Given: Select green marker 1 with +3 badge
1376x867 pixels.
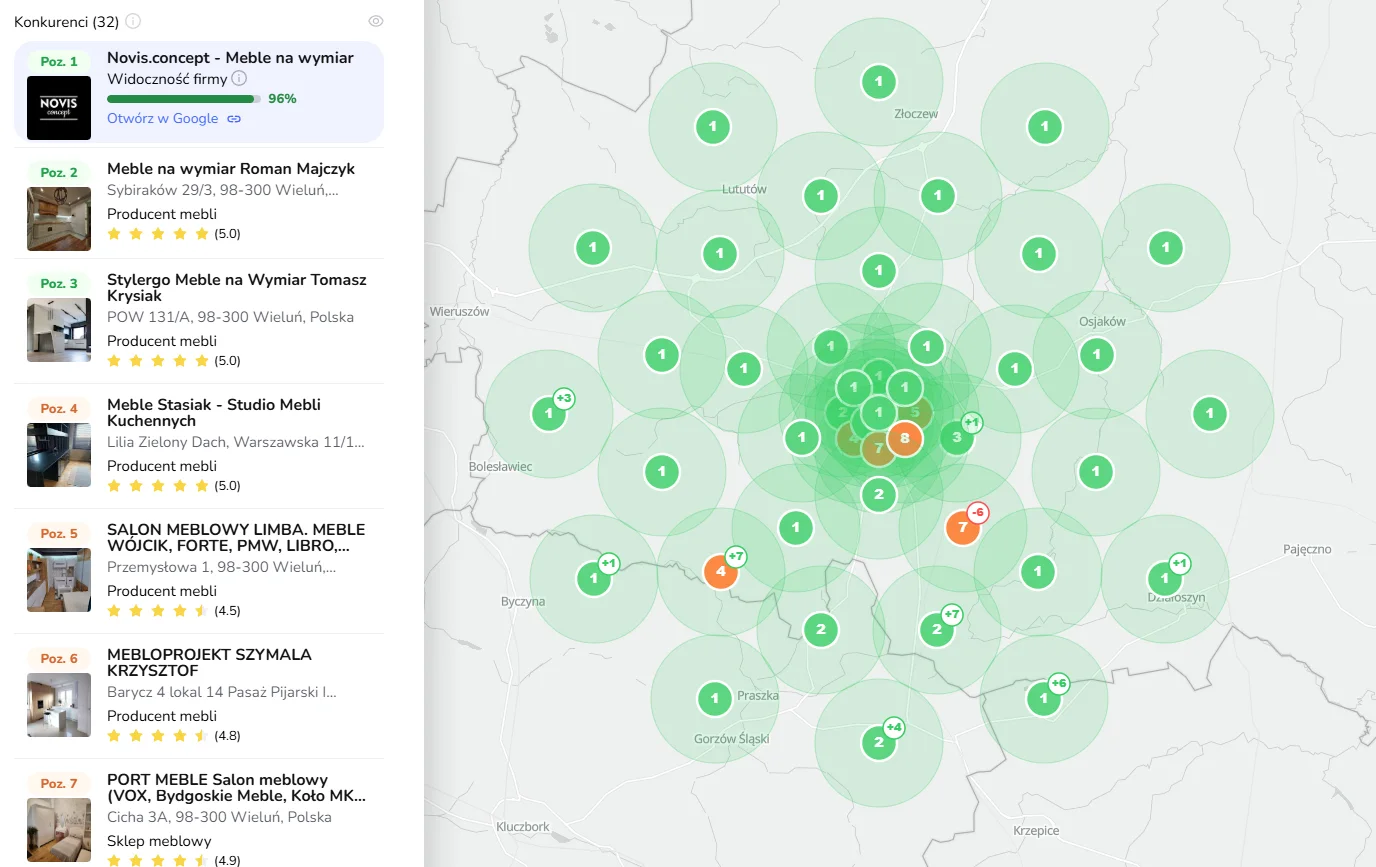Looking at the screenshot, I should click(549, 413).
